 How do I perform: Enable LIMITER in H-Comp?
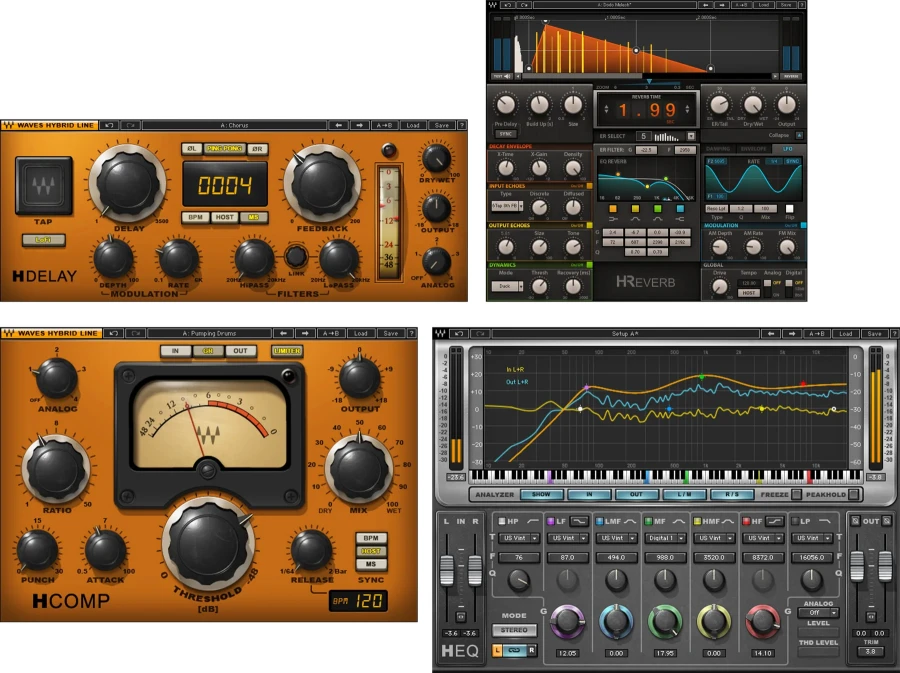click(x=287, y=351)
